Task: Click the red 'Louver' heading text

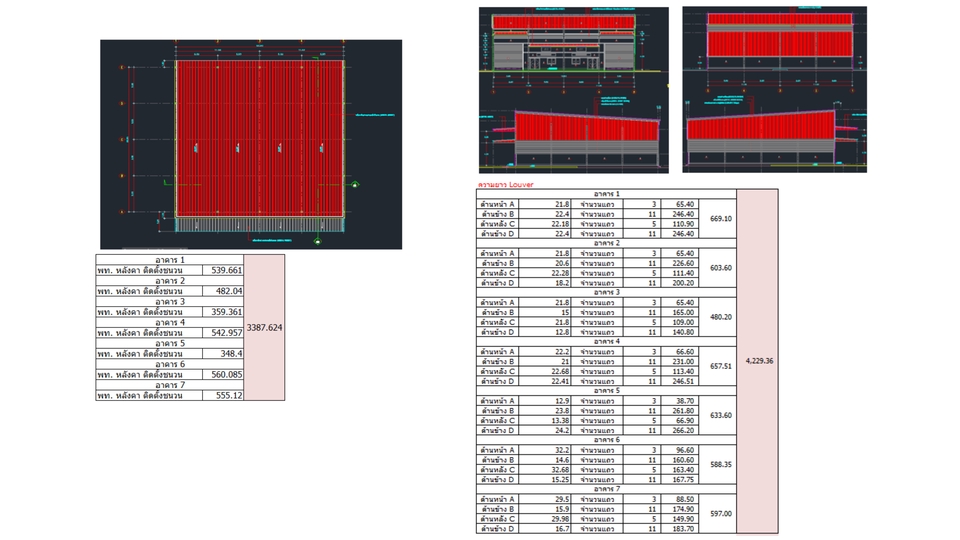Action: pyautogui.click(x=506, y=185)
